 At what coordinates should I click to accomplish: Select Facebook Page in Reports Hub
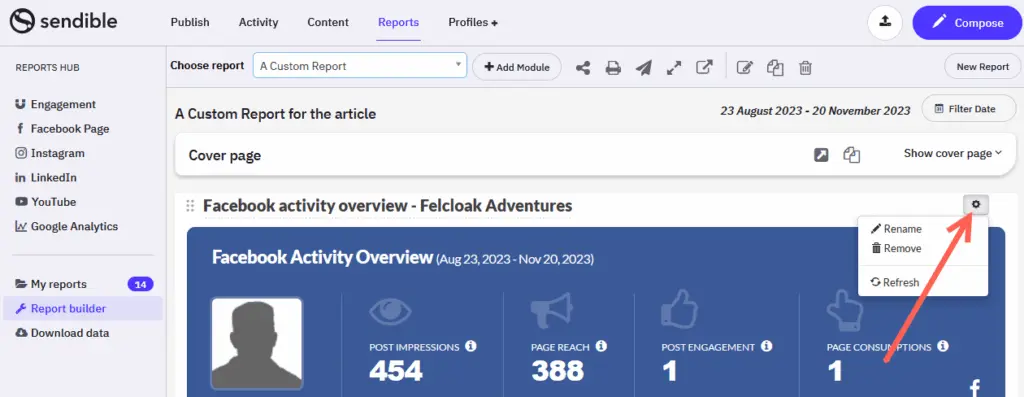tap(62, 129)
